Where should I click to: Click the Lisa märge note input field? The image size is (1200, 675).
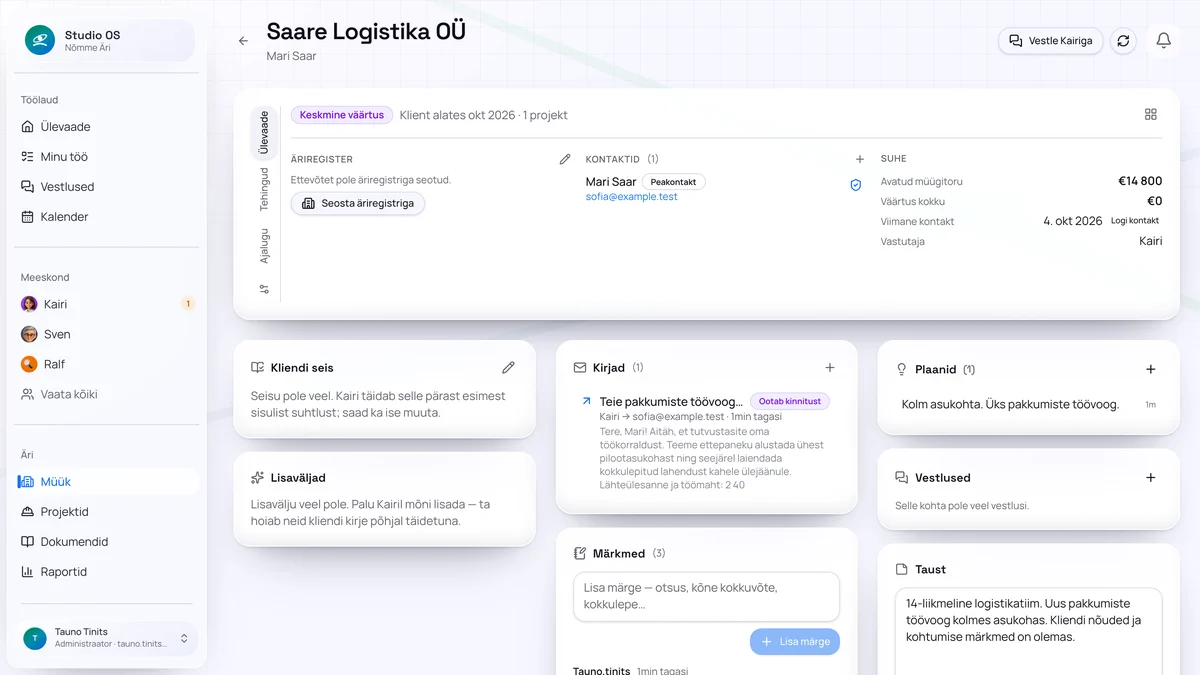pyautogui.click(x=706, y=596)
